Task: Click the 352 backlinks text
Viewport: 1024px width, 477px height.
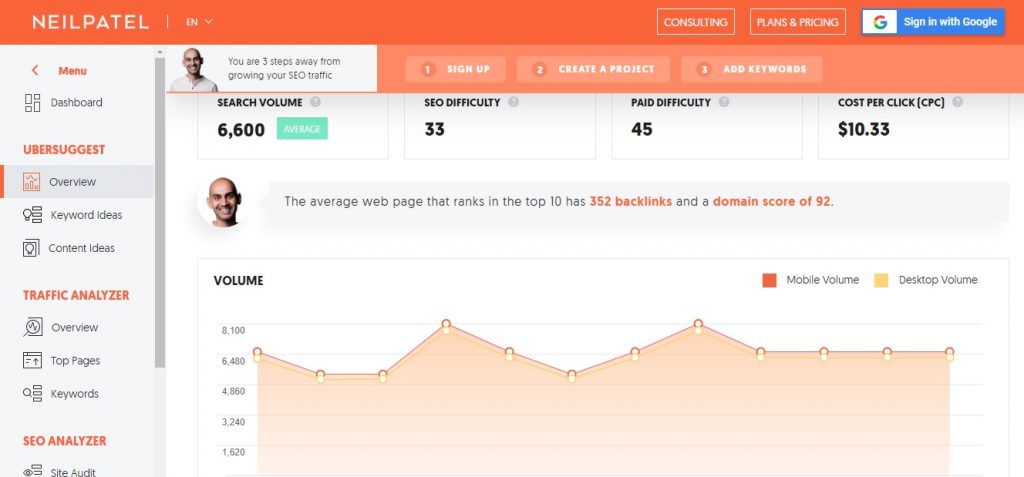Action: pos(630,201)
